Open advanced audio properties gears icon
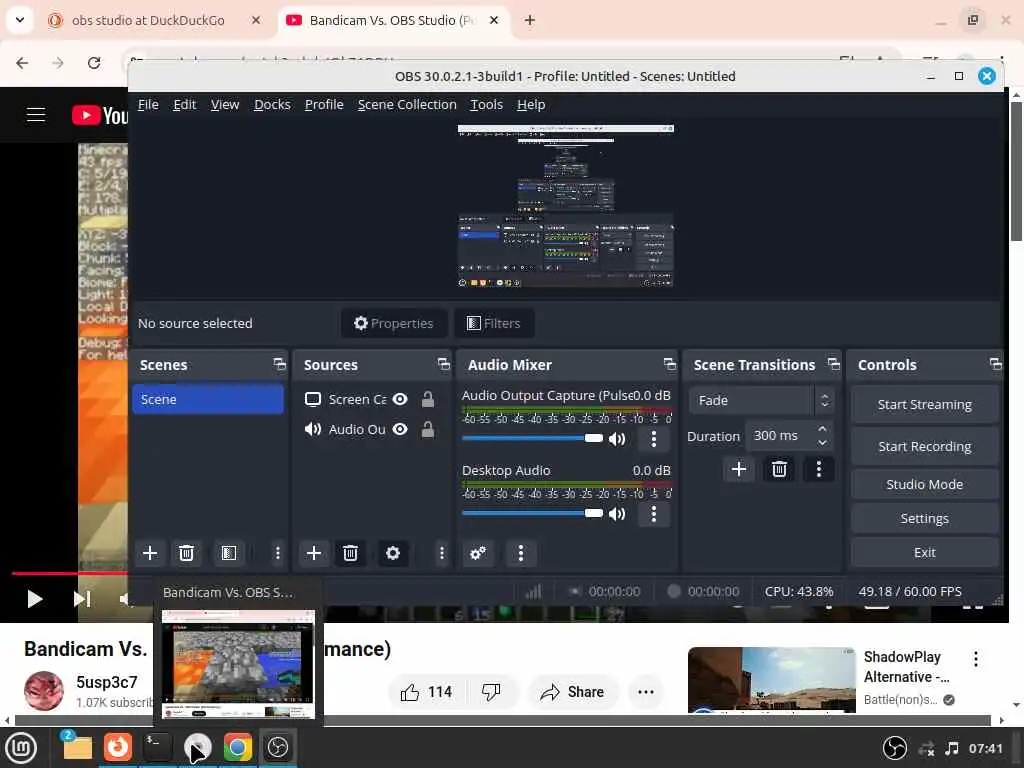This screenshot has height=768, width=1024. point(478,553)
